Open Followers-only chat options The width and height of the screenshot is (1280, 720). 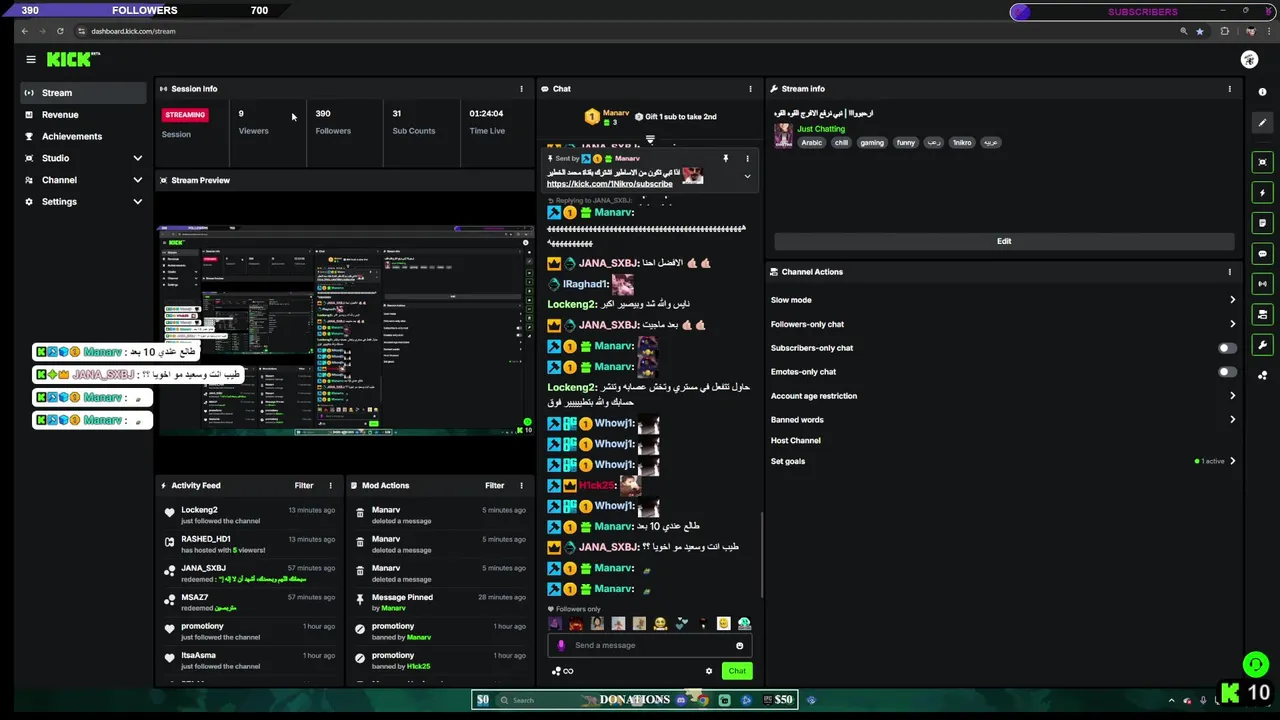[1003, 324]
